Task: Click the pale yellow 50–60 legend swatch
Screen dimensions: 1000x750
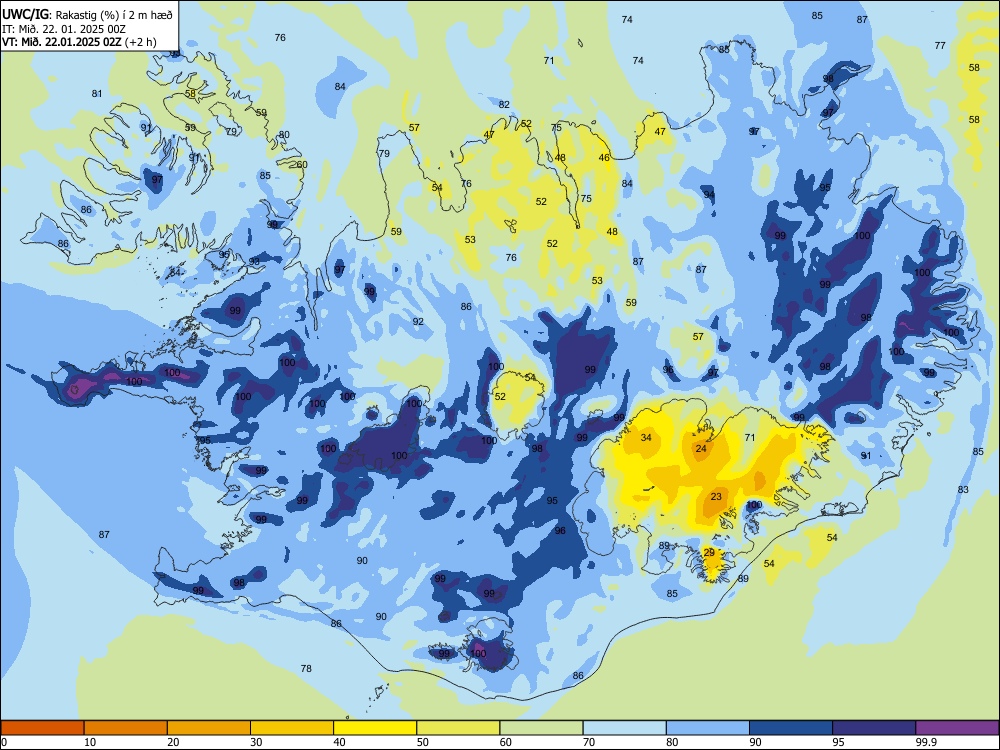Action: click(x=459, y=728)
